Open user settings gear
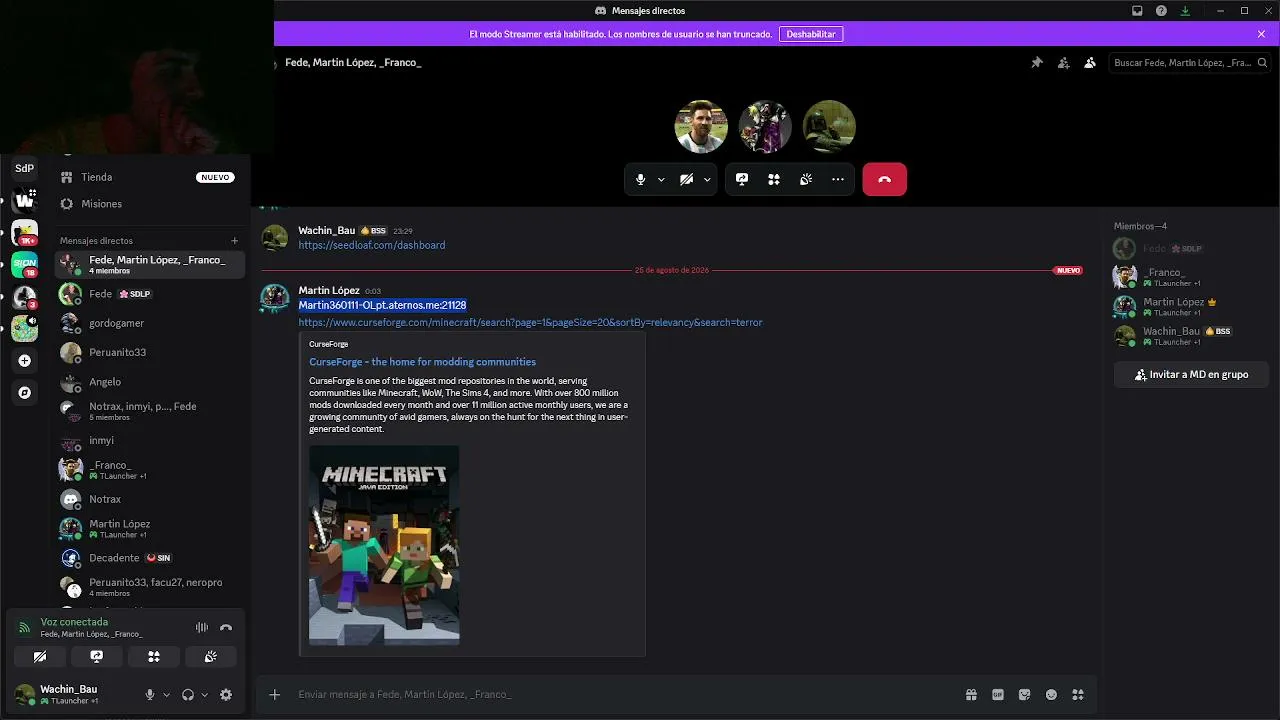This screenshot has width=1280, height=720. point(226,695)
